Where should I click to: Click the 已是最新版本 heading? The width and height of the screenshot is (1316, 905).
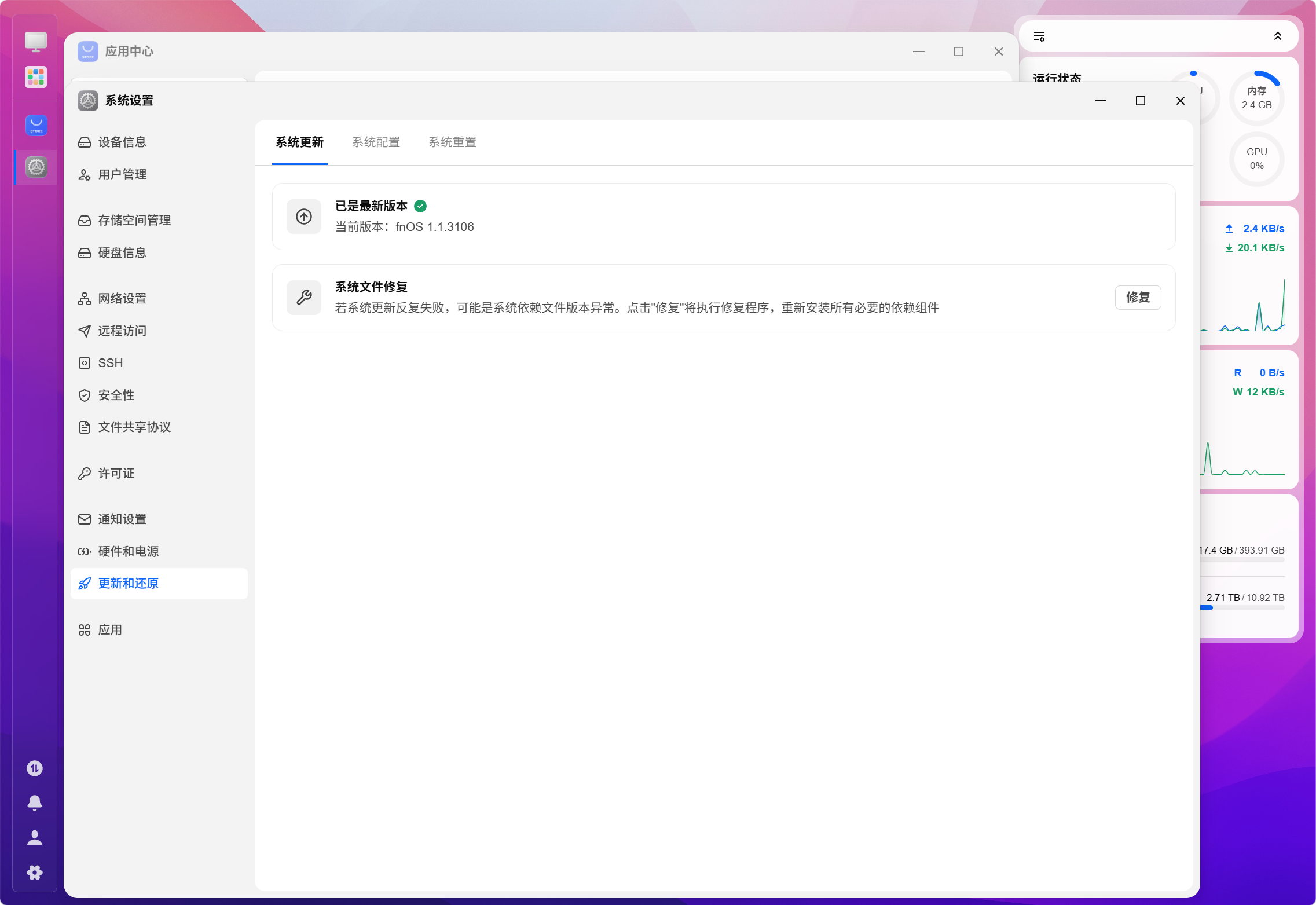tap(371, 206)
